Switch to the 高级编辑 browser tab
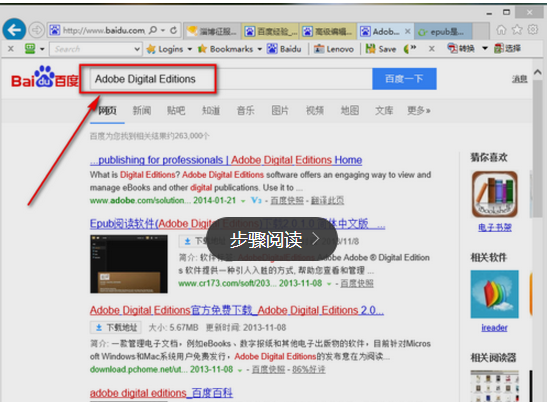 [328, 32]
